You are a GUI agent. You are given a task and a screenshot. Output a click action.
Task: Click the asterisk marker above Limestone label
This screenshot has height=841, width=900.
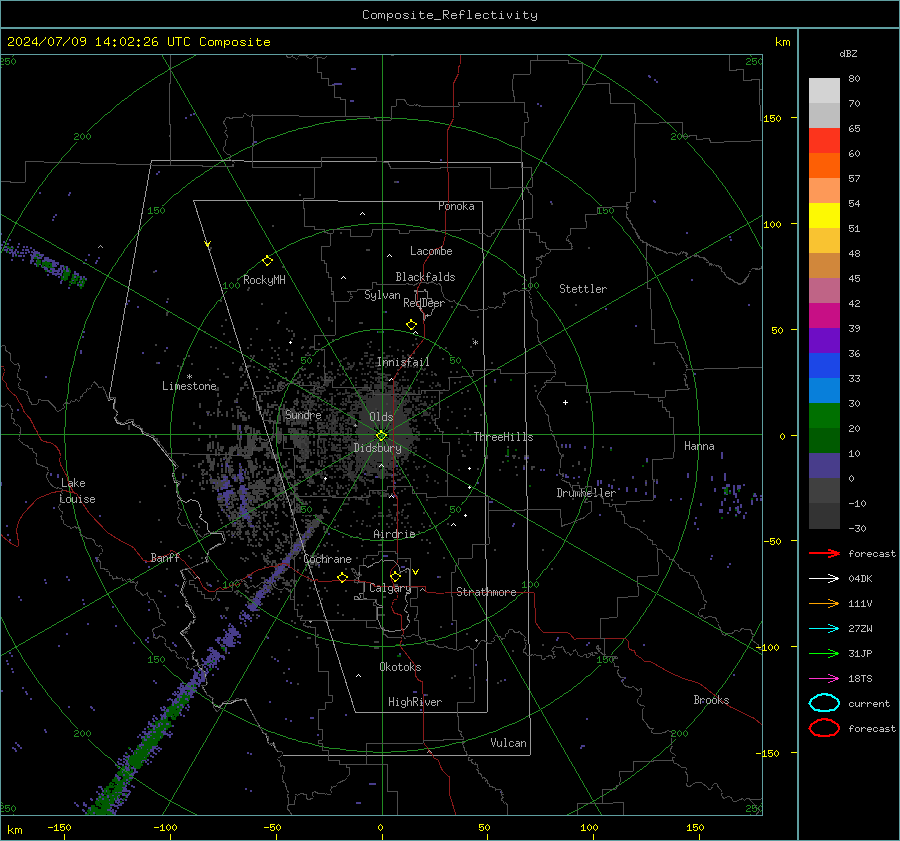click(x=189, y=377)
